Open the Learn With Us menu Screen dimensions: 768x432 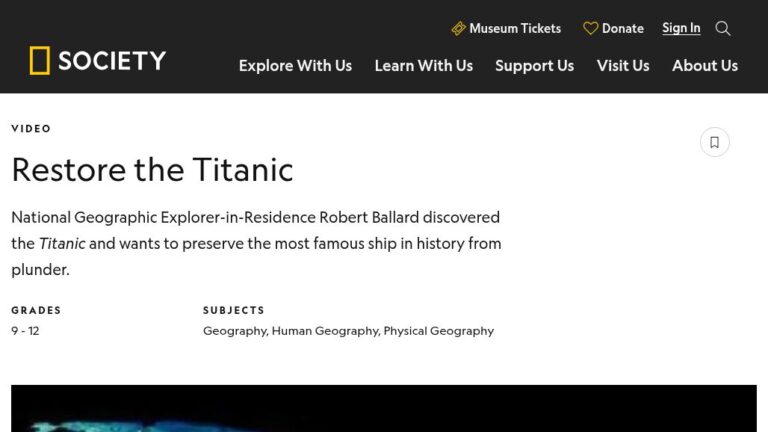pos(424,66)
